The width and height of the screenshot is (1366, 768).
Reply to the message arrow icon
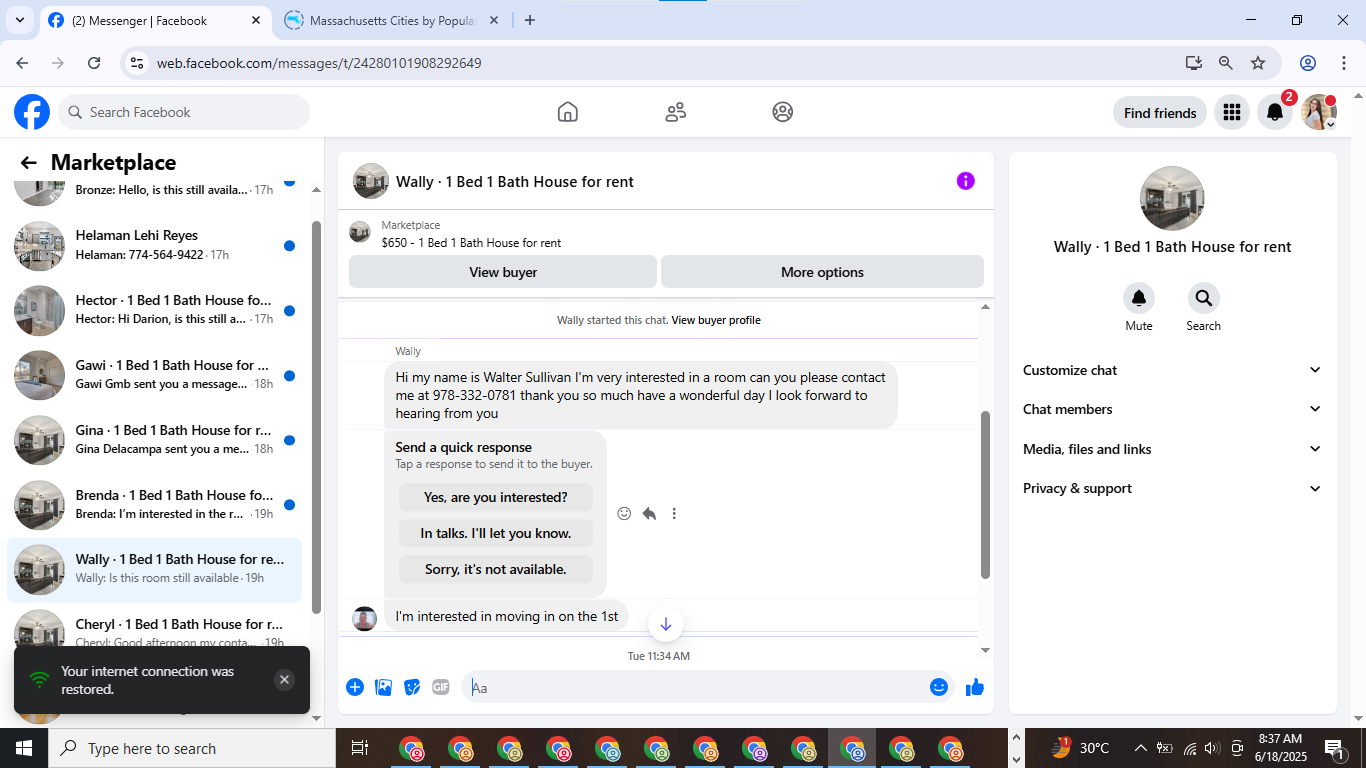coord(649,513)
